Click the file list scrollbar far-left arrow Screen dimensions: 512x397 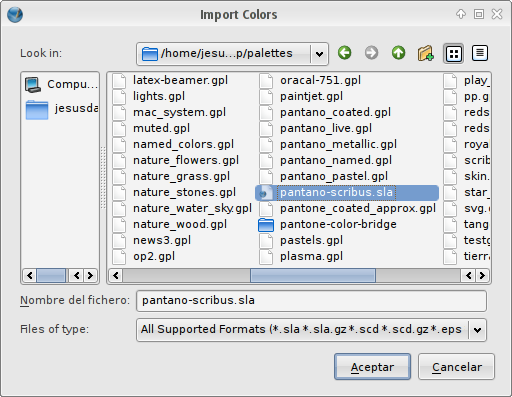pyautogui.click(x=116, y=275)
